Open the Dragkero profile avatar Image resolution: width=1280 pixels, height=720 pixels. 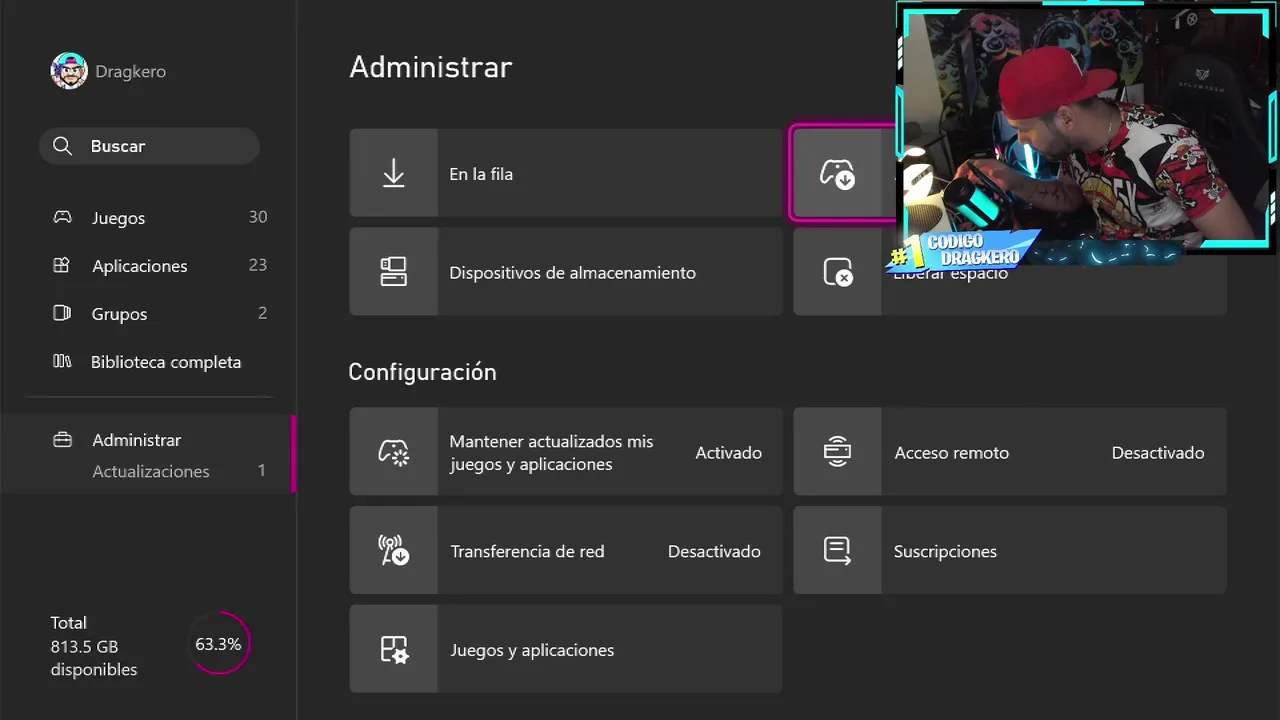(69, 71)
